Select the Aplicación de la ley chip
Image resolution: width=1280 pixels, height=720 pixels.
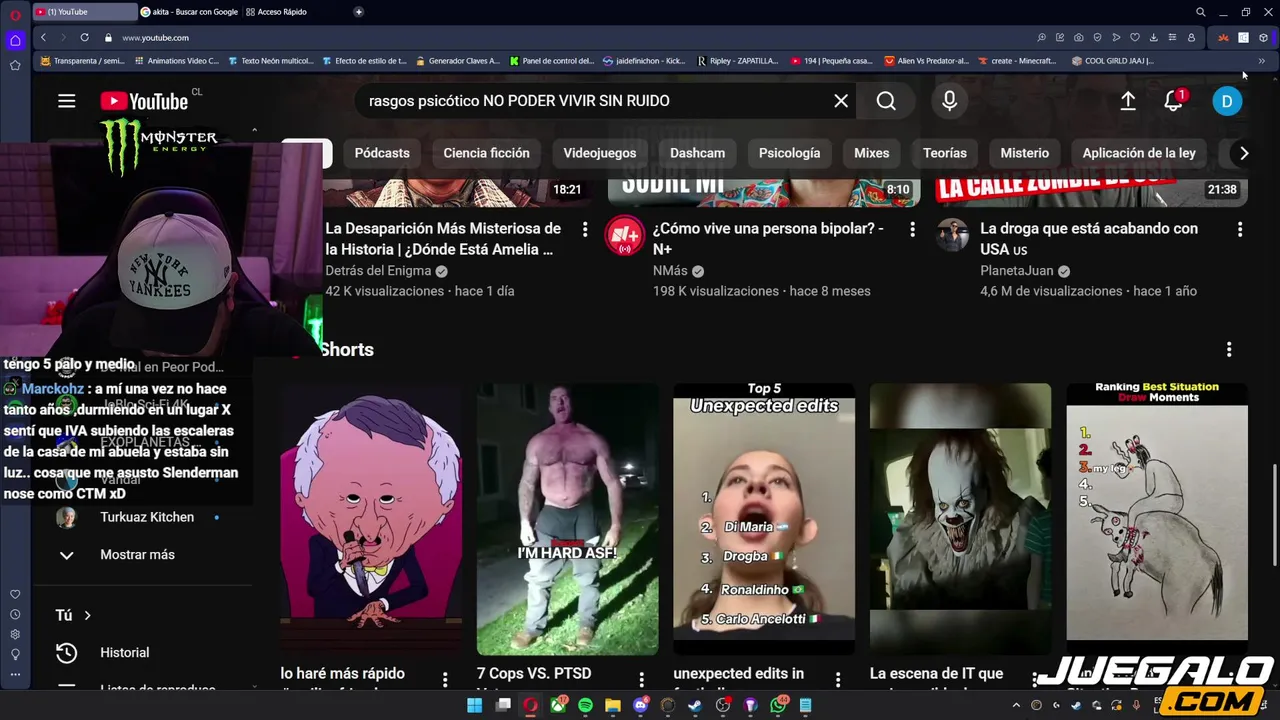coord(1139,153)
